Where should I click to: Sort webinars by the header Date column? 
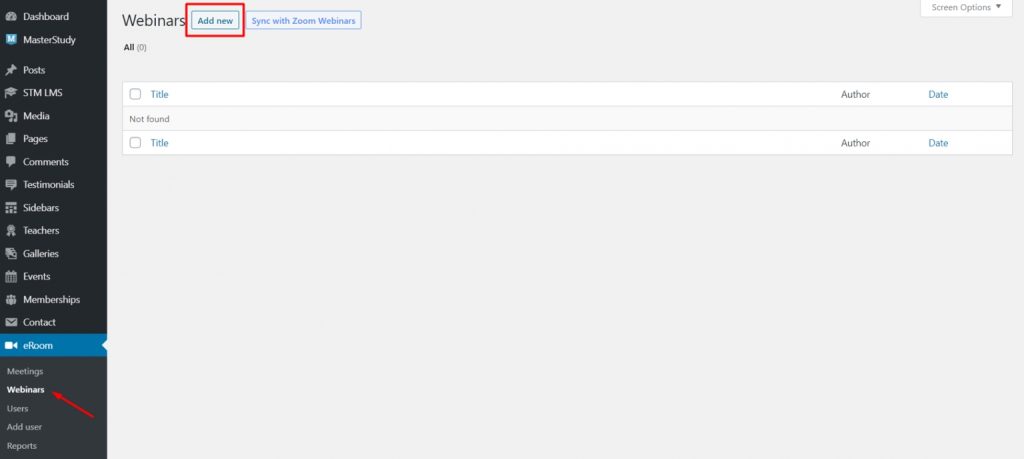tap(938, 94)
